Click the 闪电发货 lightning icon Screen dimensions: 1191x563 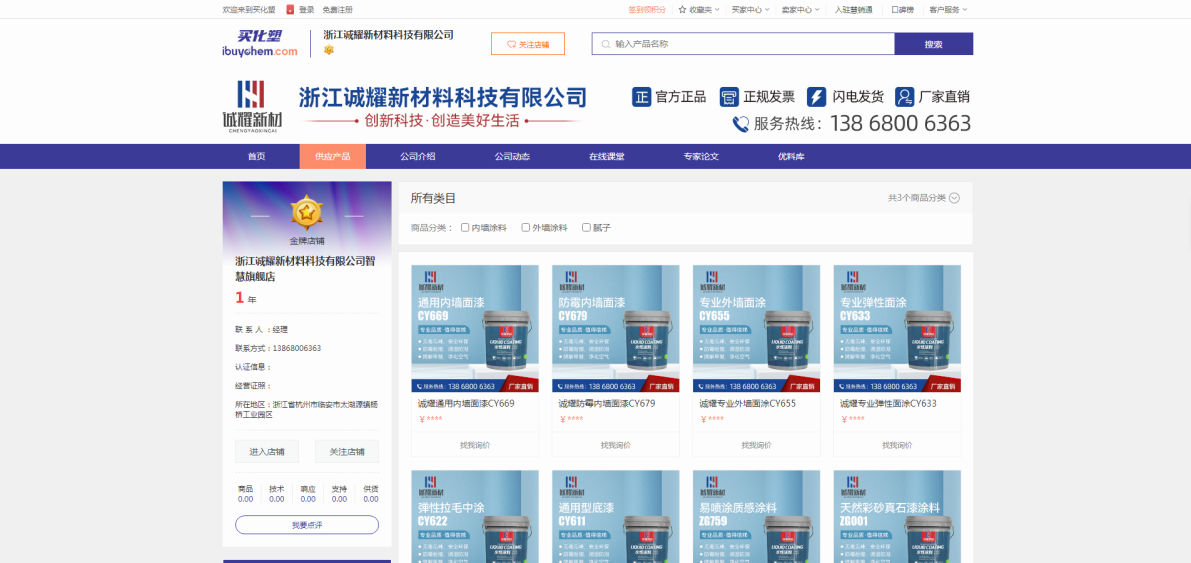click(817, 96)
